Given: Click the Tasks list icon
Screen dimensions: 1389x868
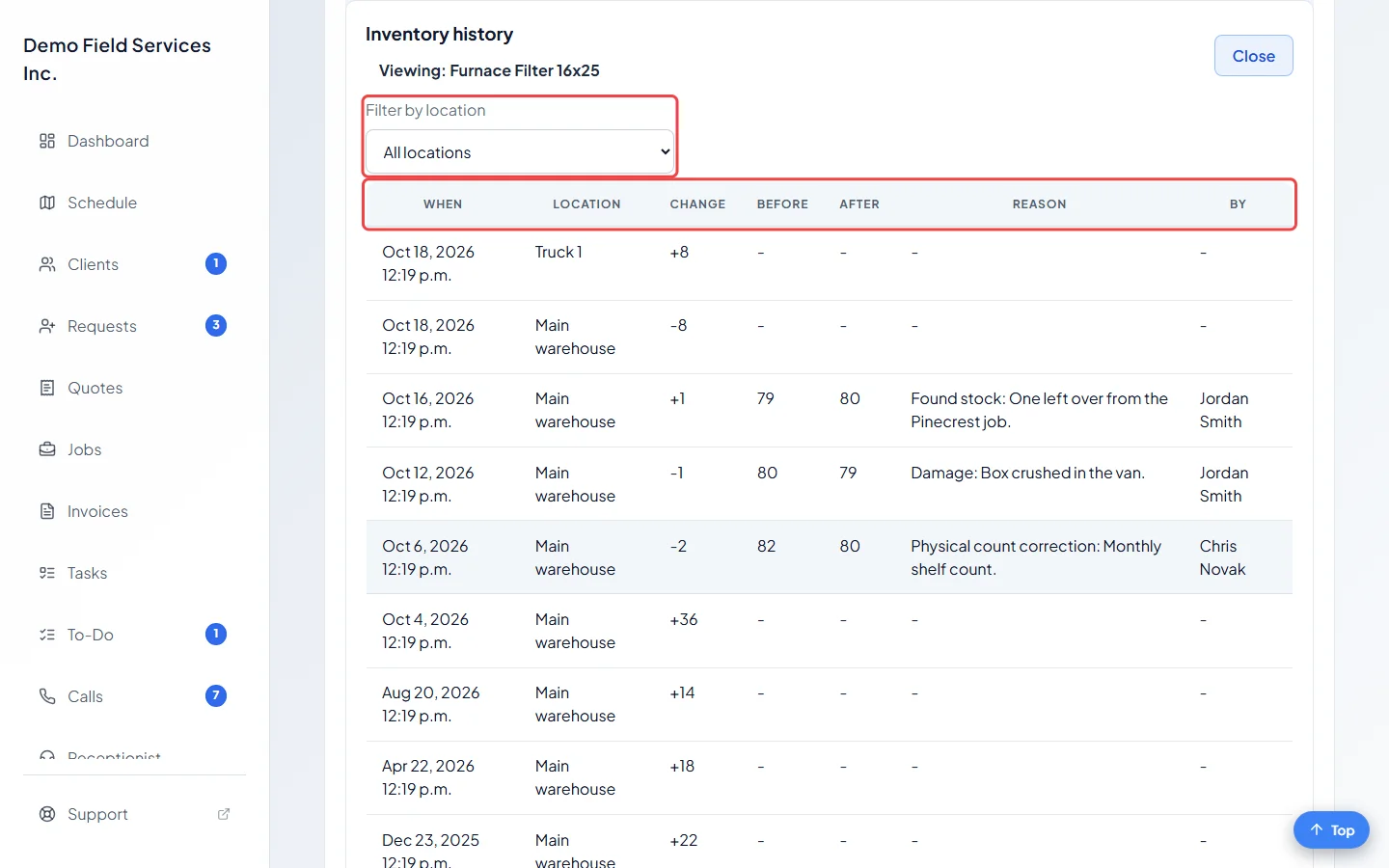Looking at the screenshot, I should tap(47, 573).
